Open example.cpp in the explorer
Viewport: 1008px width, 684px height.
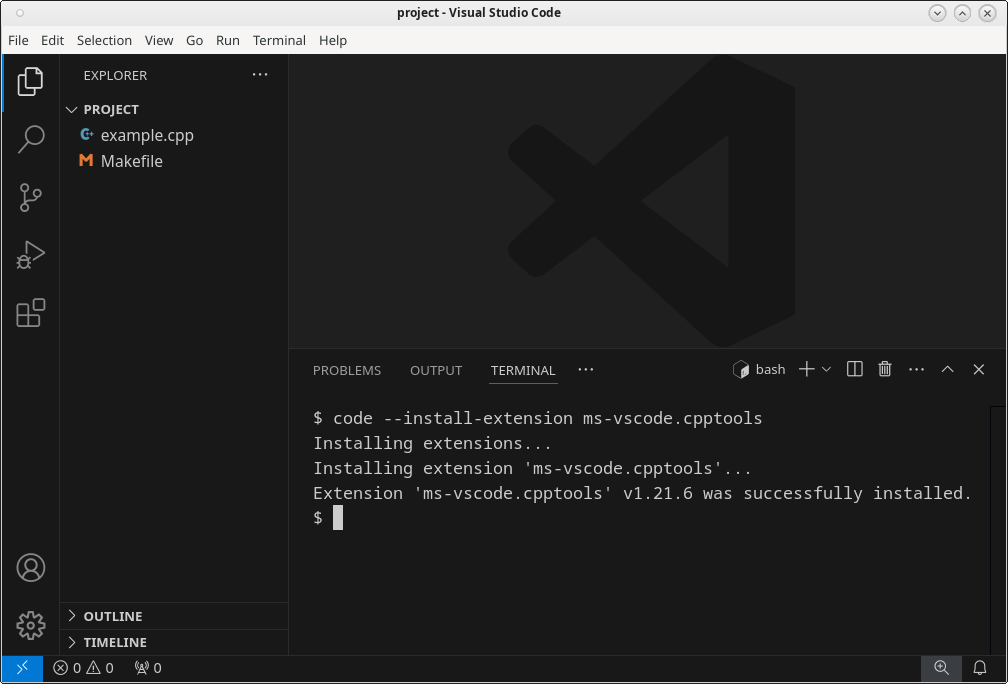[x=174, y=136]
